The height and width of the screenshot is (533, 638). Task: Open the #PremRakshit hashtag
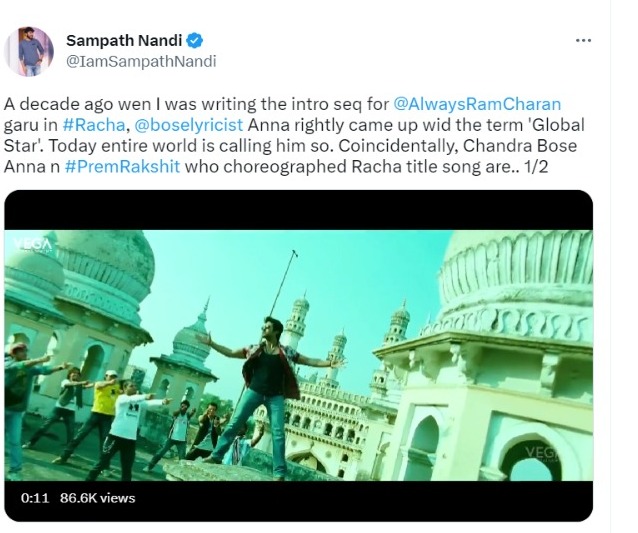(x=122, y=167)
